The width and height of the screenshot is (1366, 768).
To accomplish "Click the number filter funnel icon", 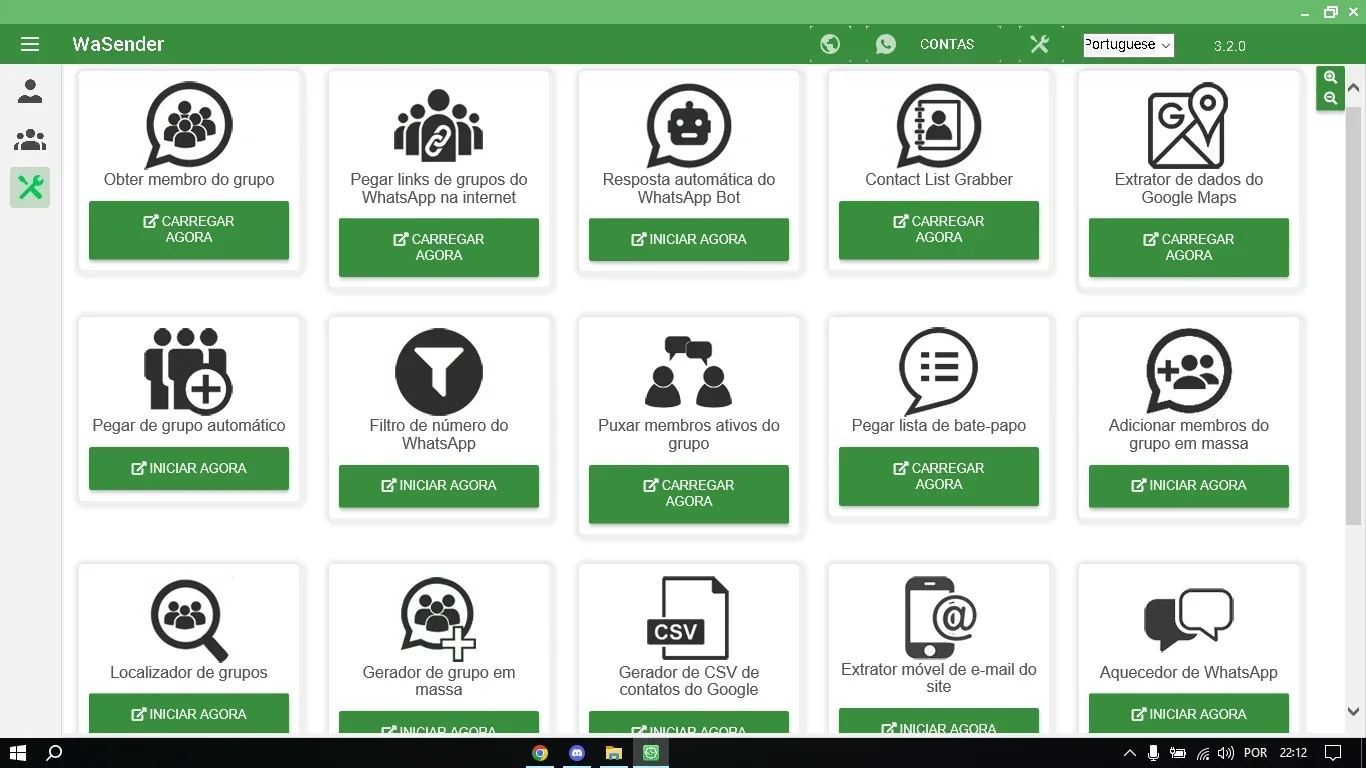I will tap(439, 372).
